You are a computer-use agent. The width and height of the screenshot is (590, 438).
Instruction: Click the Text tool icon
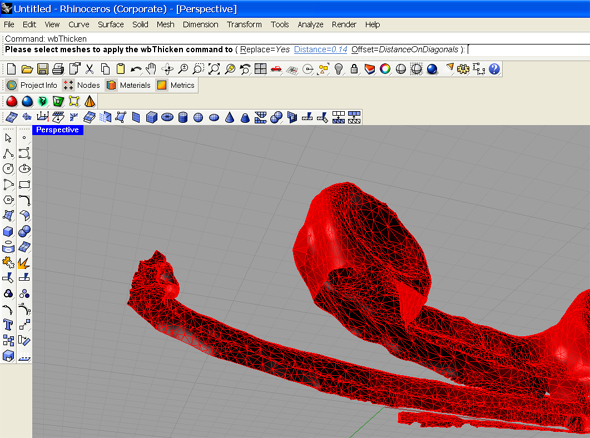pyautogui.click(x=8, y=325)
